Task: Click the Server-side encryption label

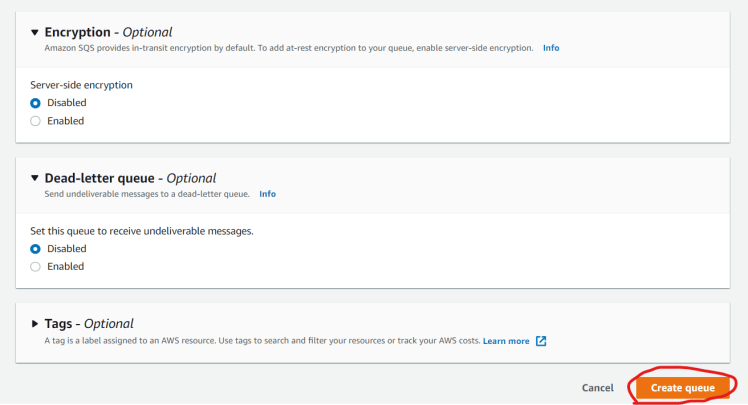Action: click(82, 85)
